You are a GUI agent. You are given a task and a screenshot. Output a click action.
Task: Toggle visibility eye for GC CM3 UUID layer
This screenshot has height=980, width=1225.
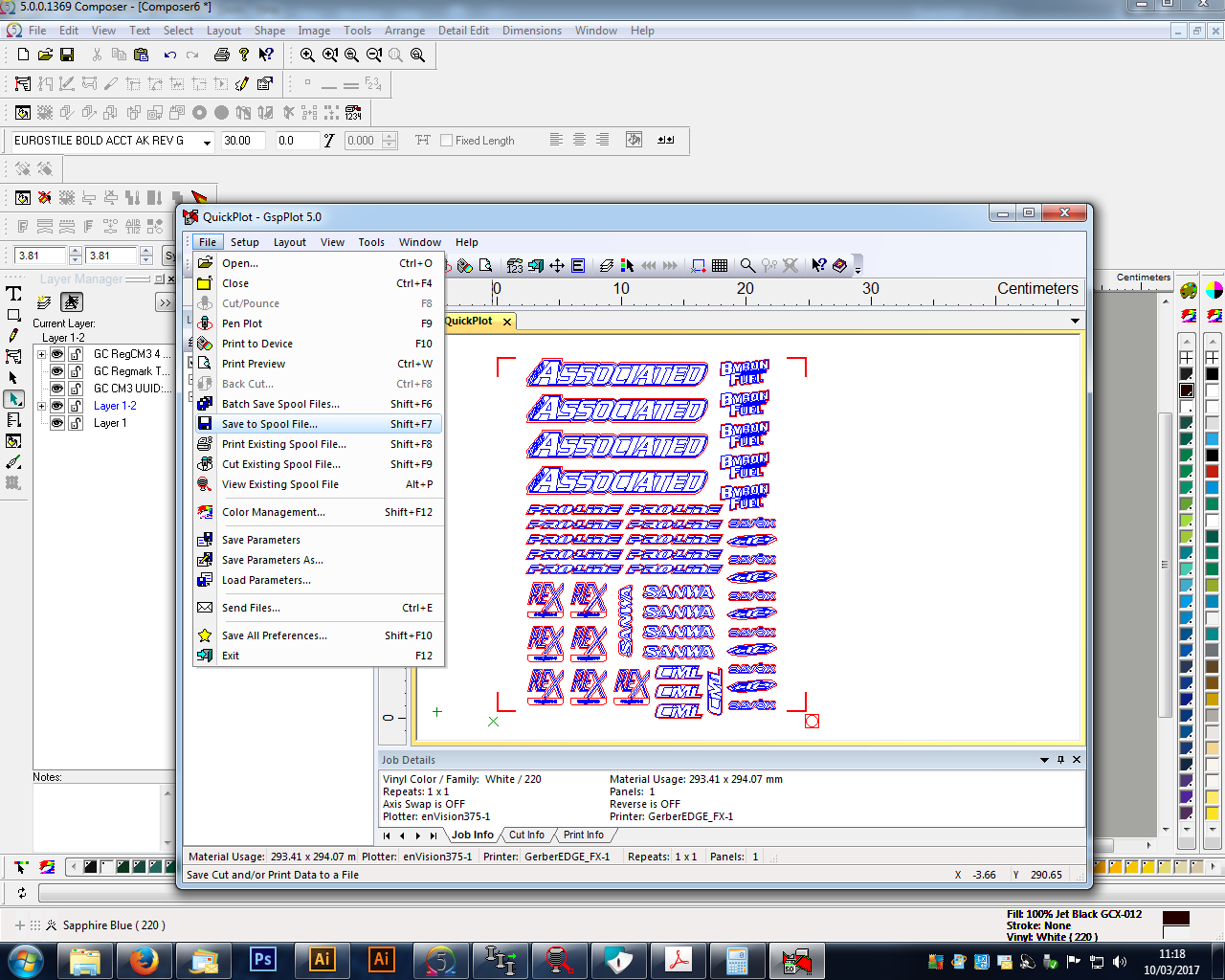tap(57, 389)
